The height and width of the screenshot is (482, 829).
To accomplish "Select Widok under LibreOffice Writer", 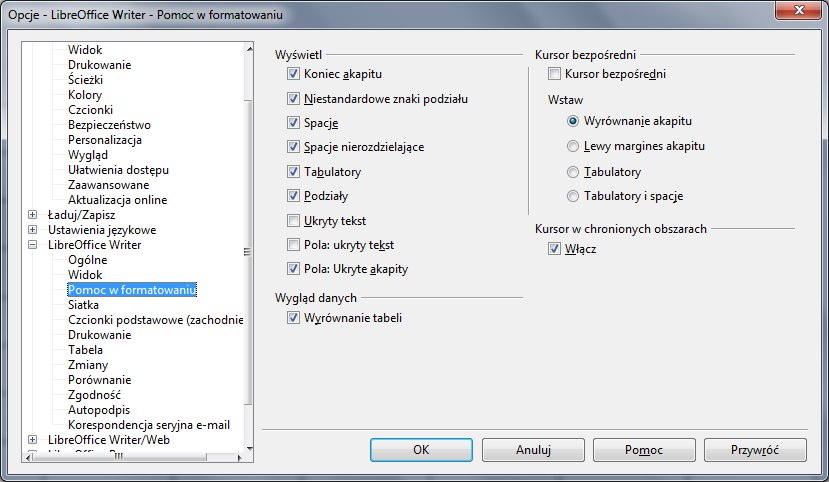I will [x=85, y=275].
